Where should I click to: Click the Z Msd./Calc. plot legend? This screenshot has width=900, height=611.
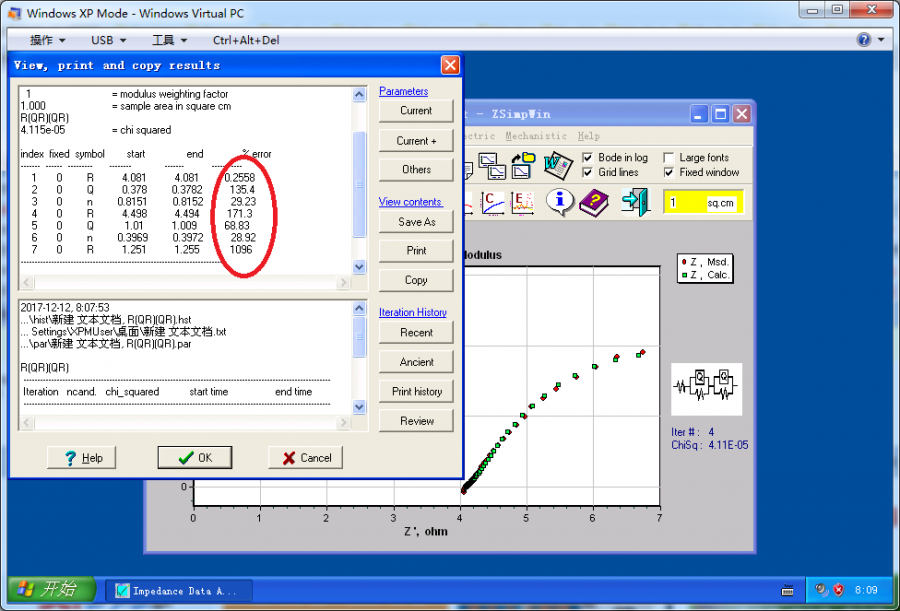(x=705, y=268)
